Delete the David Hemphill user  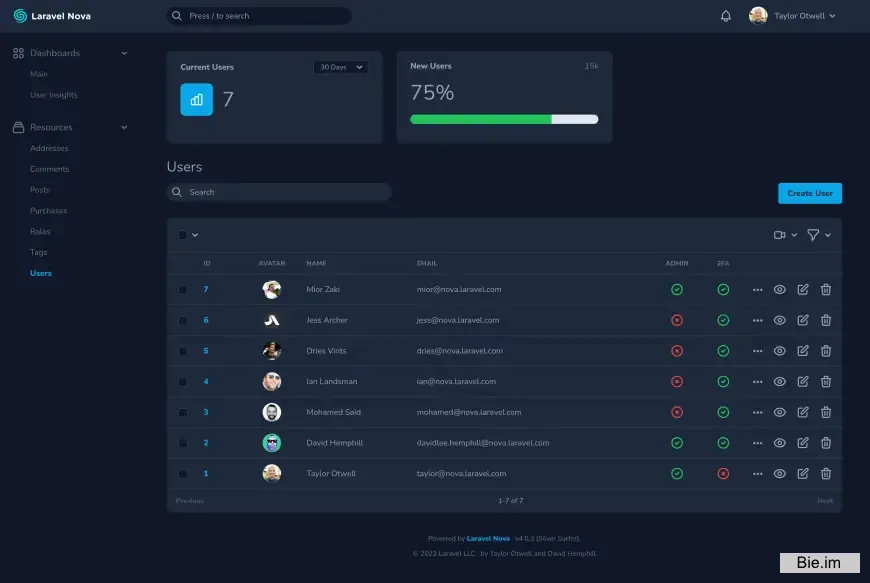pyautogui.click(x=826, y=443)
